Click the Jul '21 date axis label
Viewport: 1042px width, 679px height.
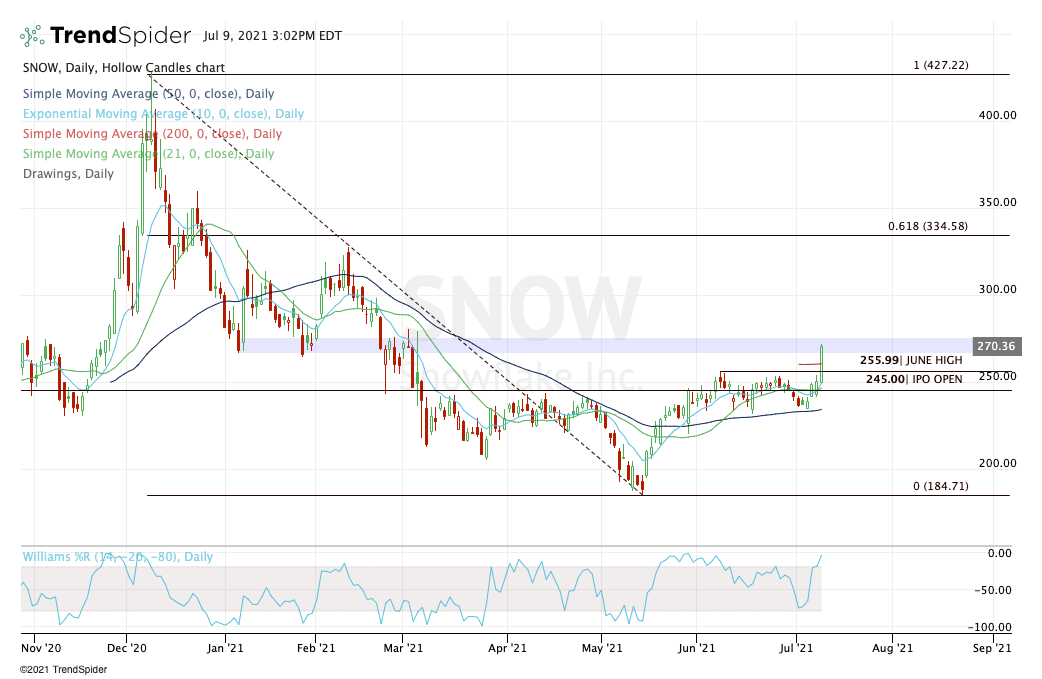pos(796,648)
